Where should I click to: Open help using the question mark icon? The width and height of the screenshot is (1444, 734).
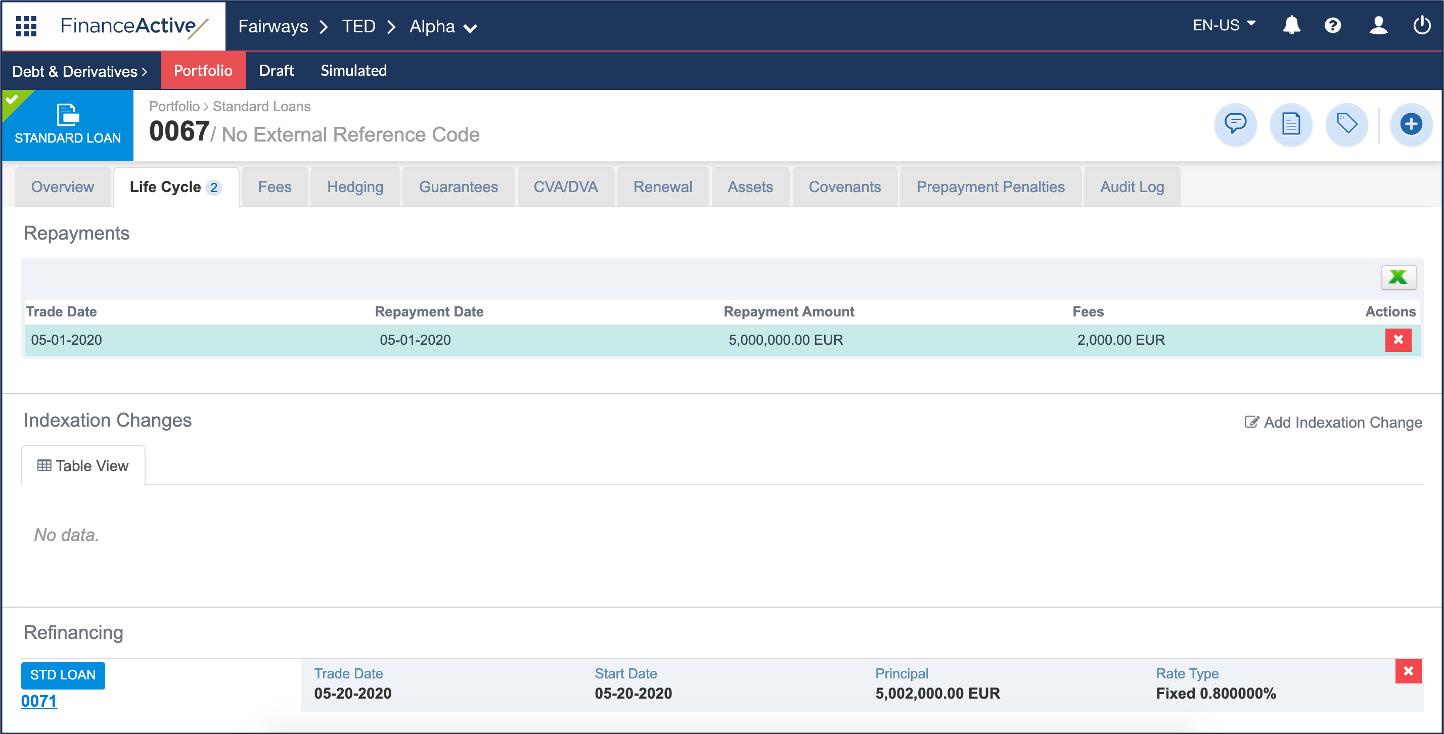(x=1333, y=25)
